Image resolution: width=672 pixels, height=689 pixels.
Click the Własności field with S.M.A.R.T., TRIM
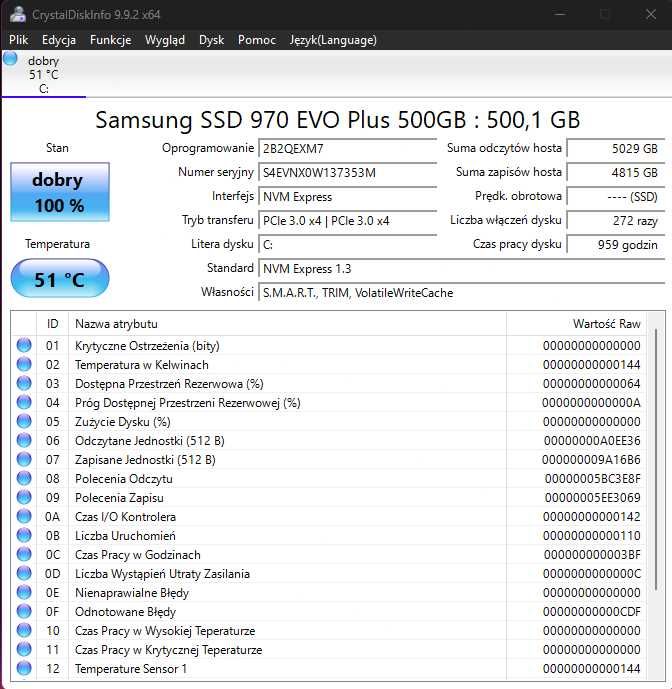point(461,293)
